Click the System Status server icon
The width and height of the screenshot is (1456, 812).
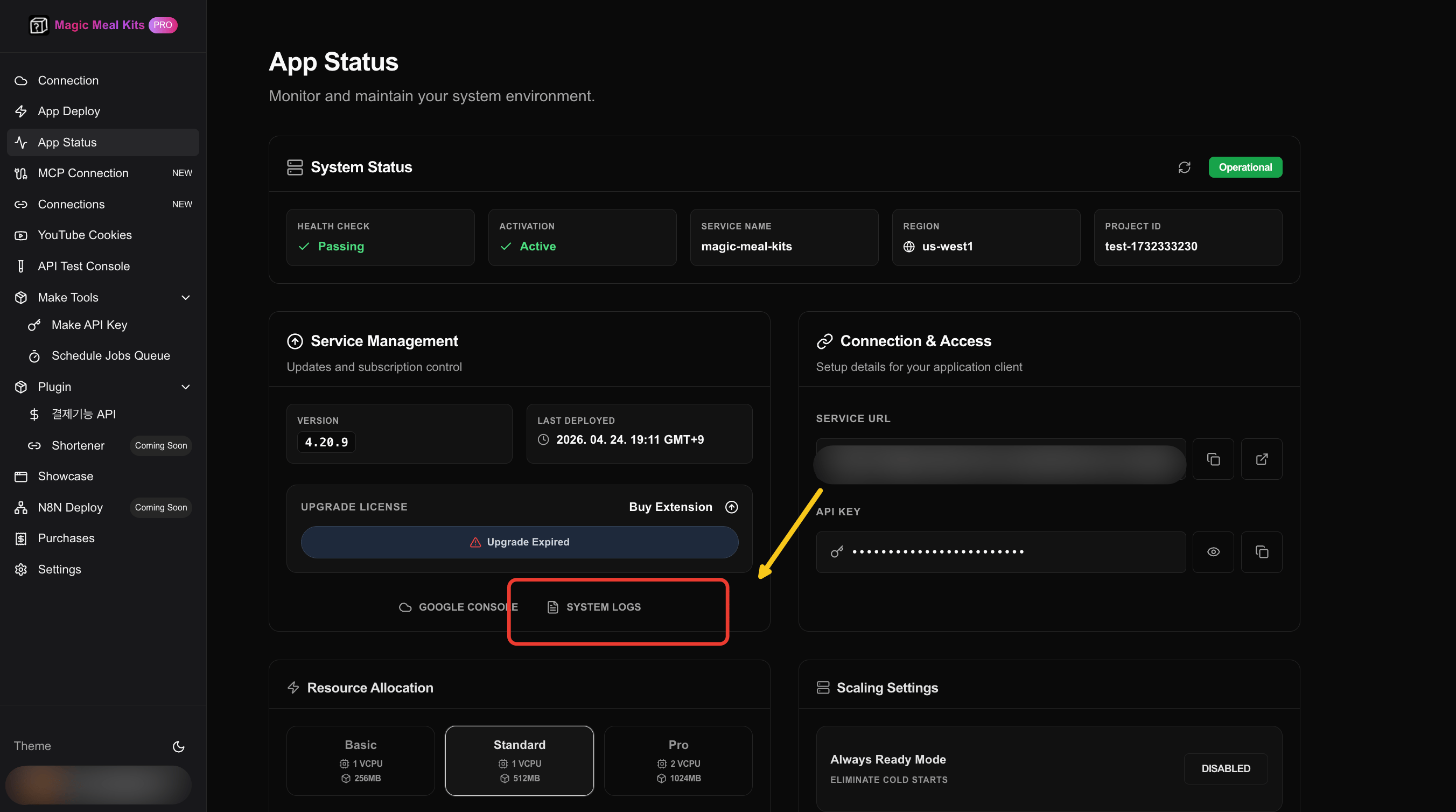click(x=295, y=167)
